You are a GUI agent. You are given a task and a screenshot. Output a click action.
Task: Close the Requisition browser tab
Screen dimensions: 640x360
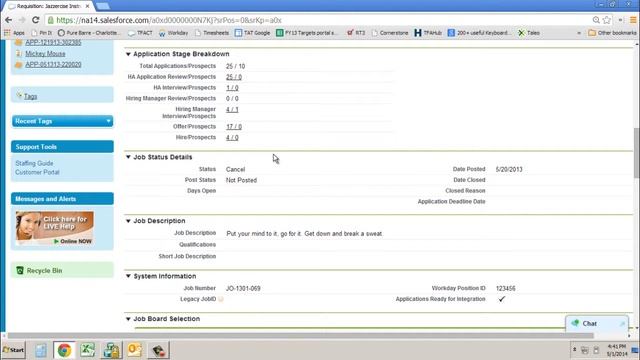click(x=87, y=6)
